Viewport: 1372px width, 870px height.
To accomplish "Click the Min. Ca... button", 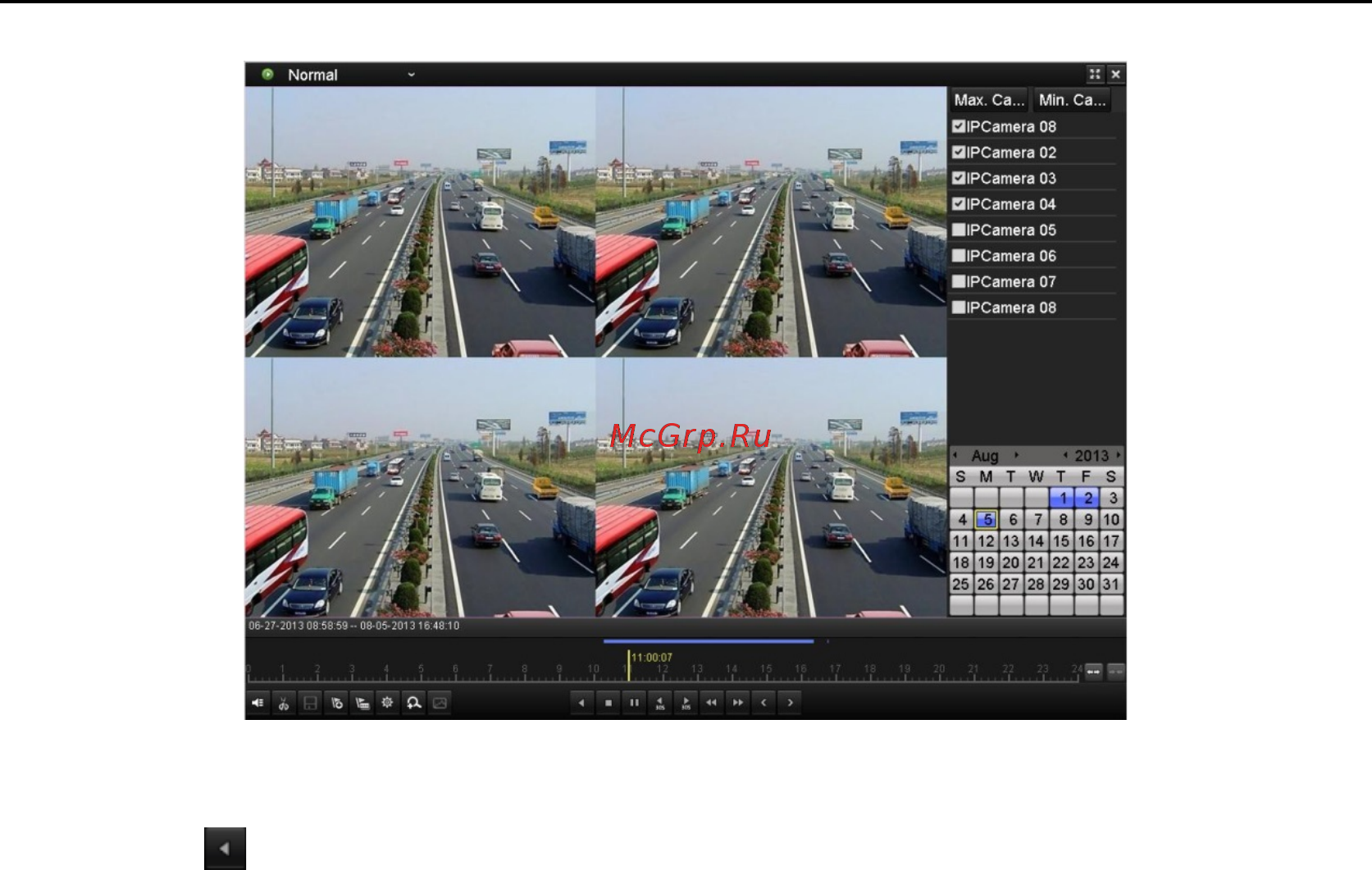I will [1073, 100].
